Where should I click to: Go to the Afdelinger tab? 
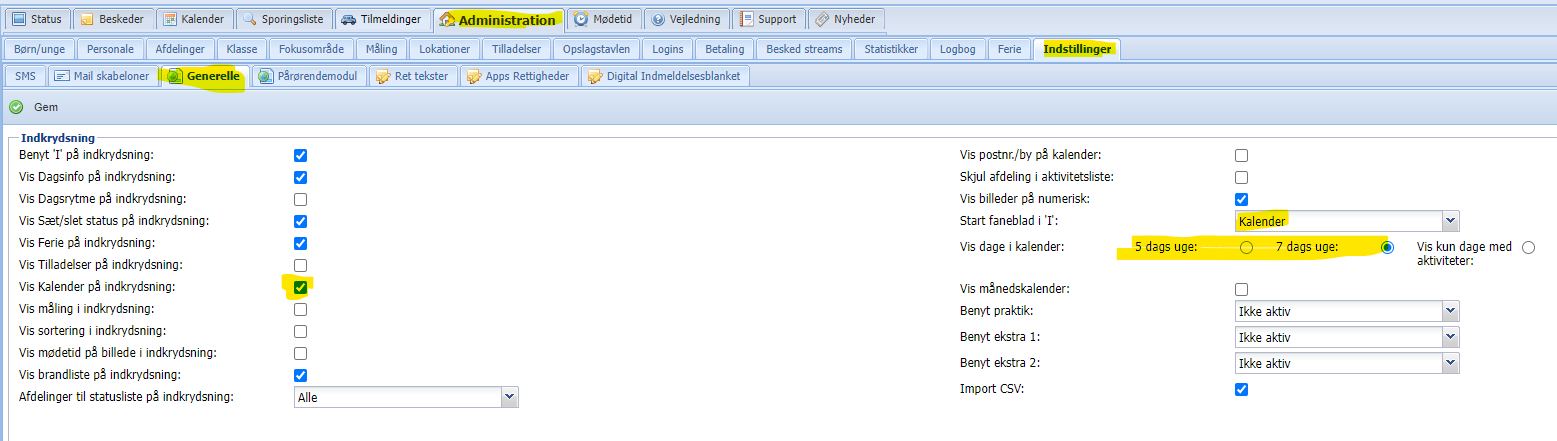180,49
